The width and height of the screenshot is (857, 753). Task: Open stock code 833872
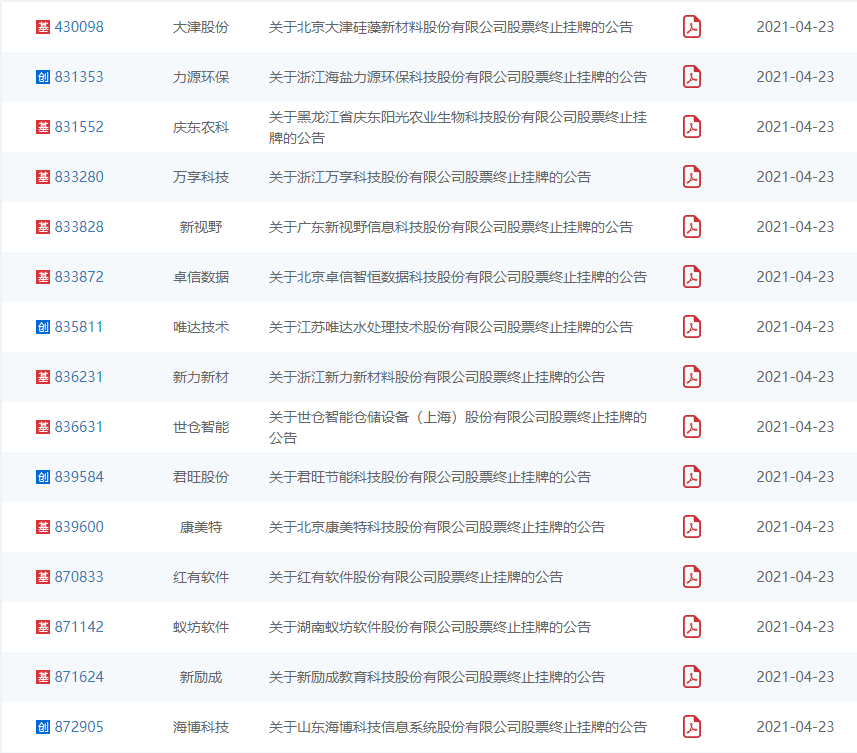79,277
